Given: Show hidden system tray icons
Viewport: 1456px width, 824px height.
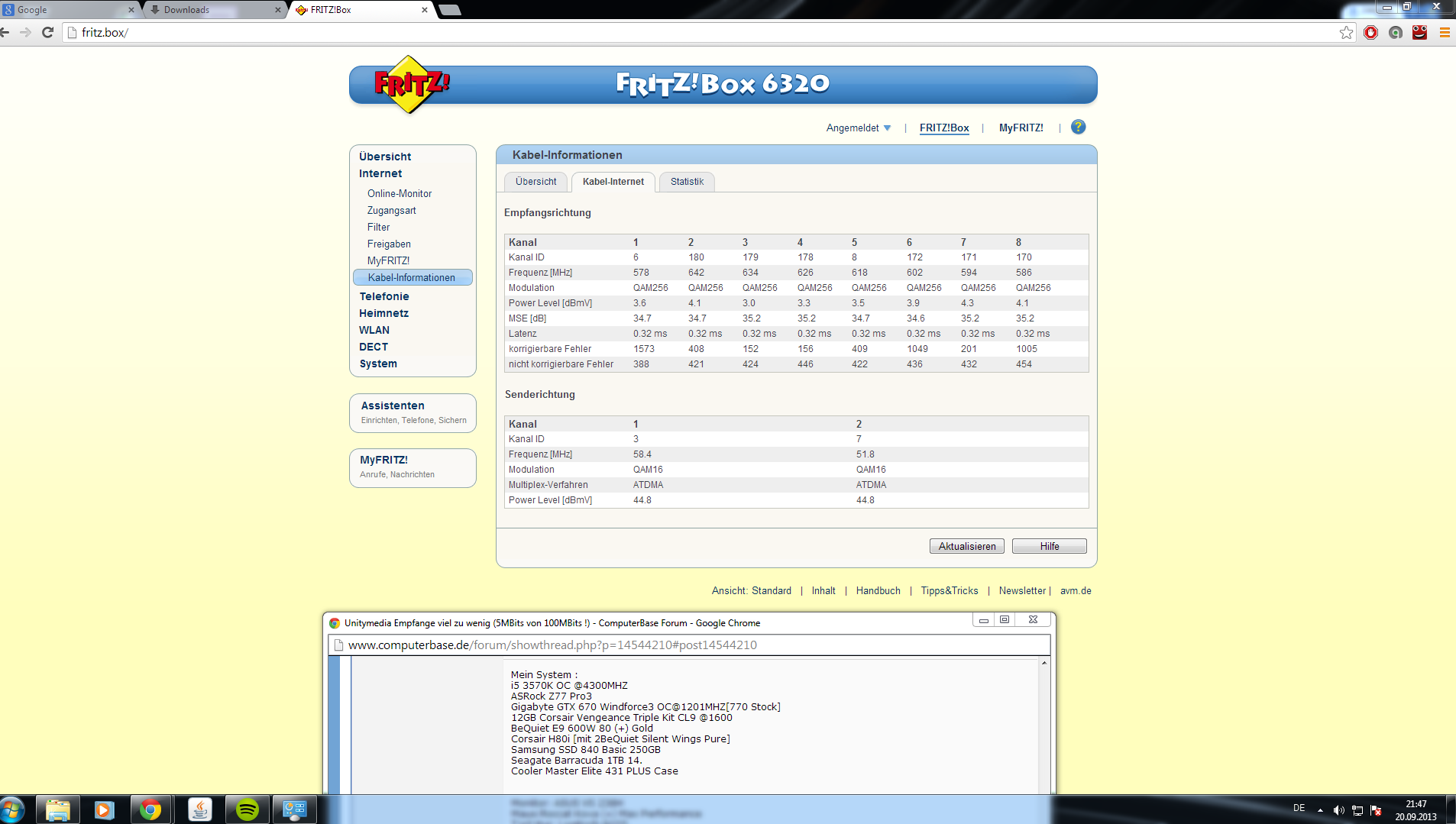Looking at the screenshot, I should [x=1320, y=810].
